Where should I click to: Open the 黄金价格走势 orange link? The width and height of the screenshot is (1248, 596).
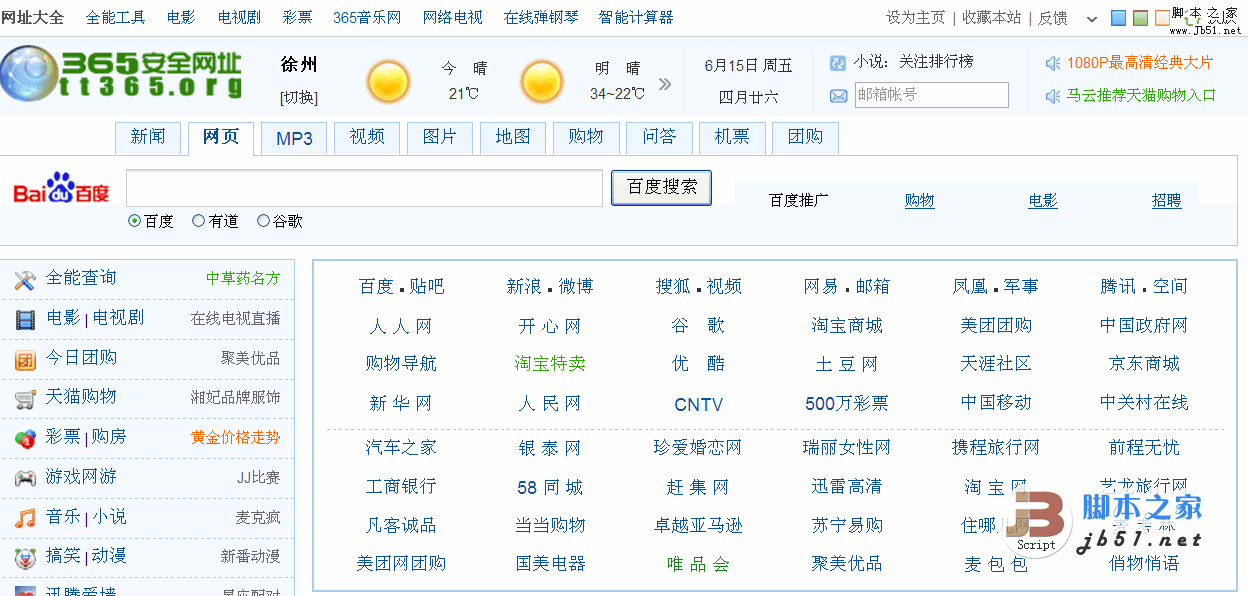[x=236, y=437]
